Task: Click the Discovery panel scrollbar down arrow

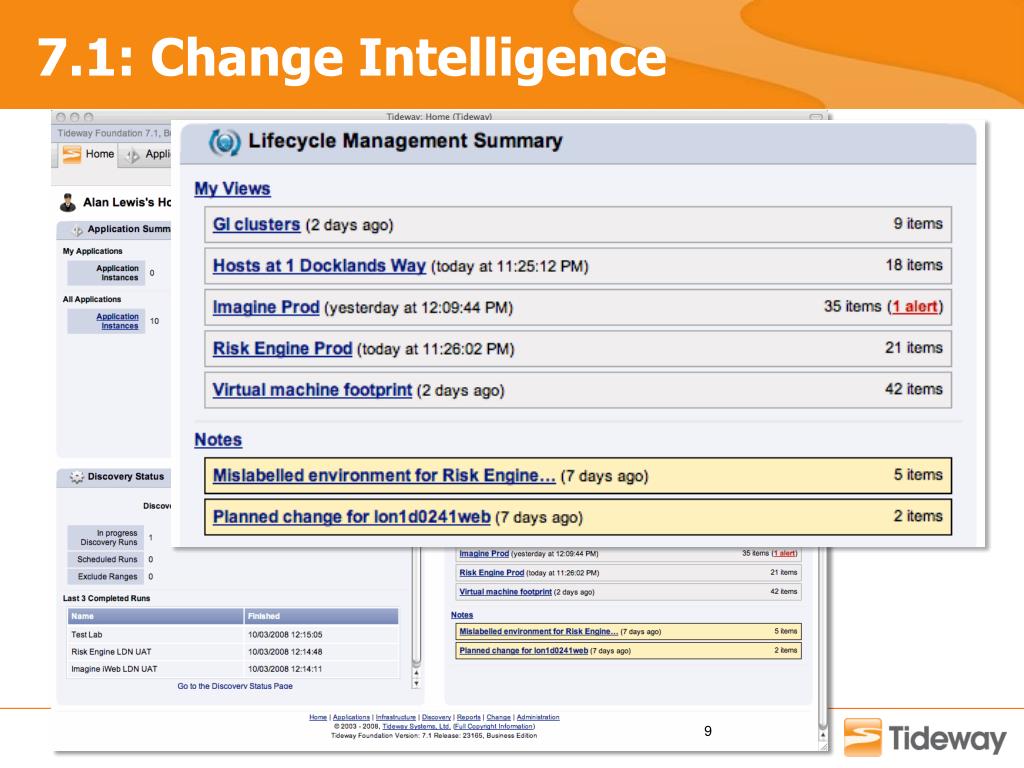Action: click(x=416, y=684)
